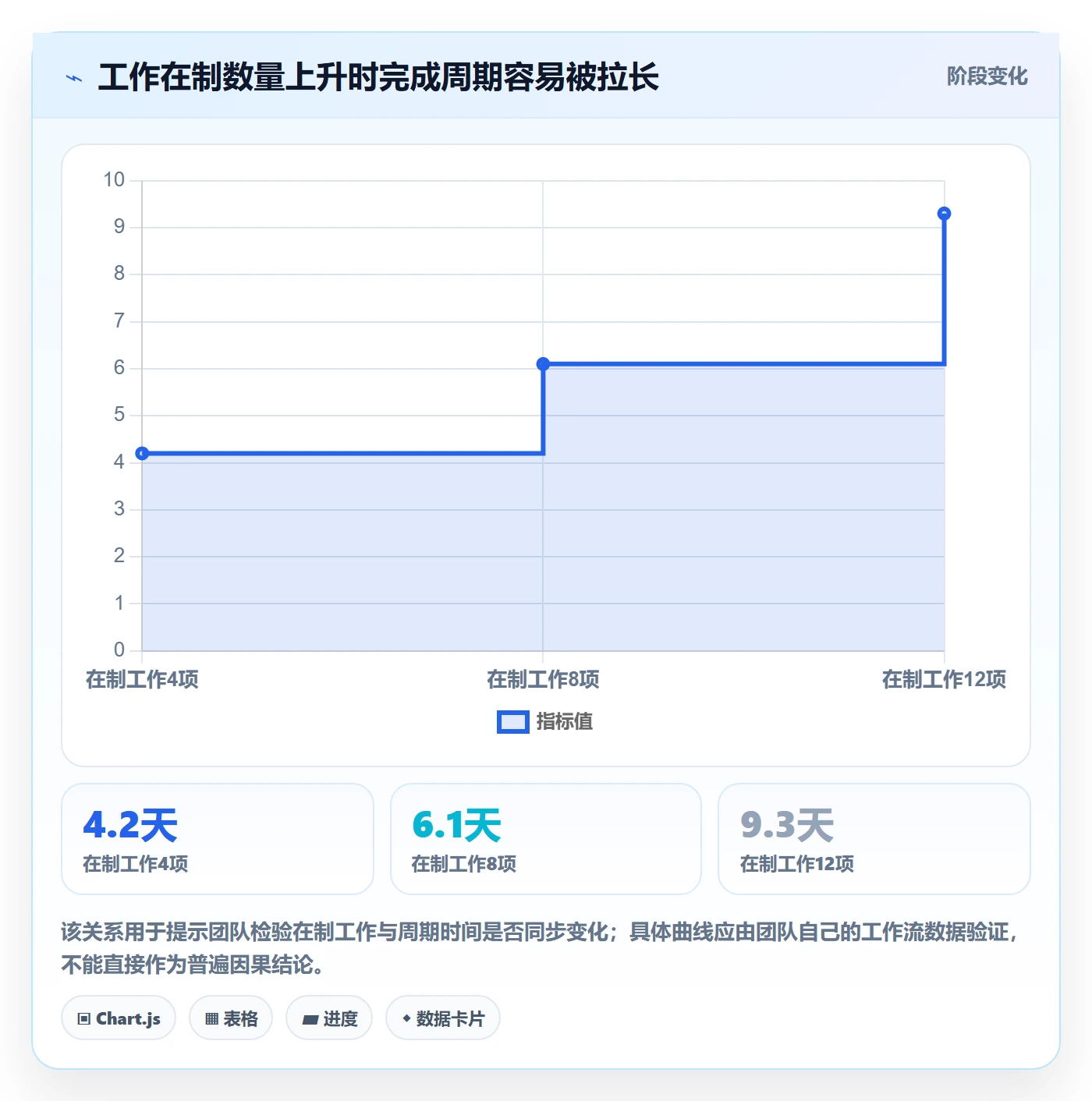Click the x-axis label 在制工作8项
1092x1101 pixels.
[x=543, y=679]
